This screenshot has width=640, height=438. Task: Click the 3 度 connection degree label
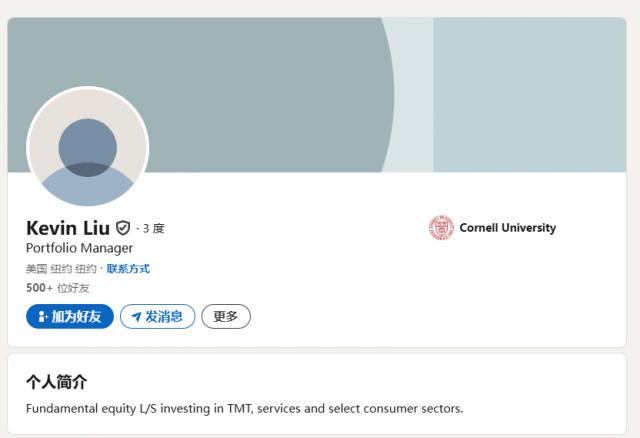point(153,229)
